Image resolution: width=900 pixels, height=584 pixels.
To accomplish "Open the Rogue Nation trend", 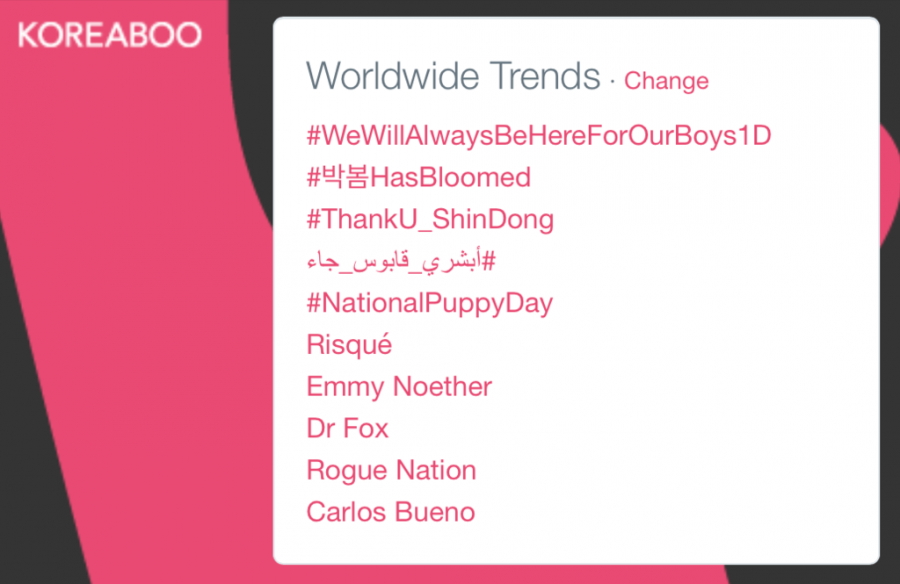I will (391, 471).
